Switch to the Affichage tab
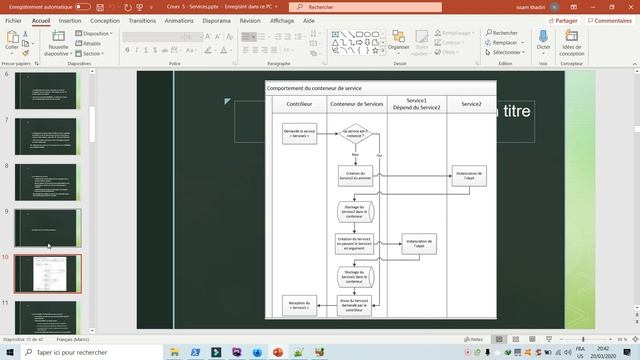The image size is (640, 360). 282,20
